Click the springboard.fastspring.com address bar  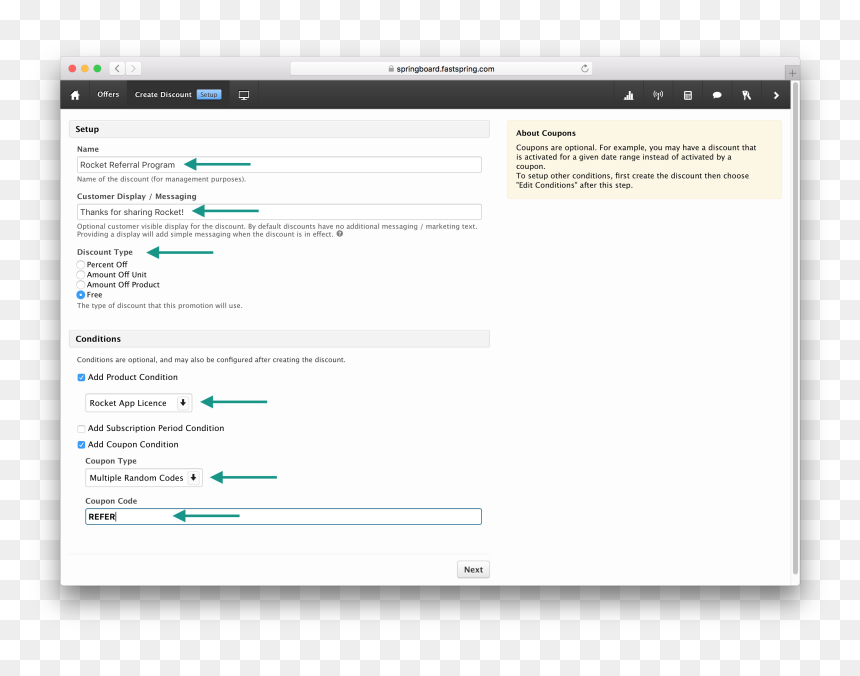(x=441, y=69)
